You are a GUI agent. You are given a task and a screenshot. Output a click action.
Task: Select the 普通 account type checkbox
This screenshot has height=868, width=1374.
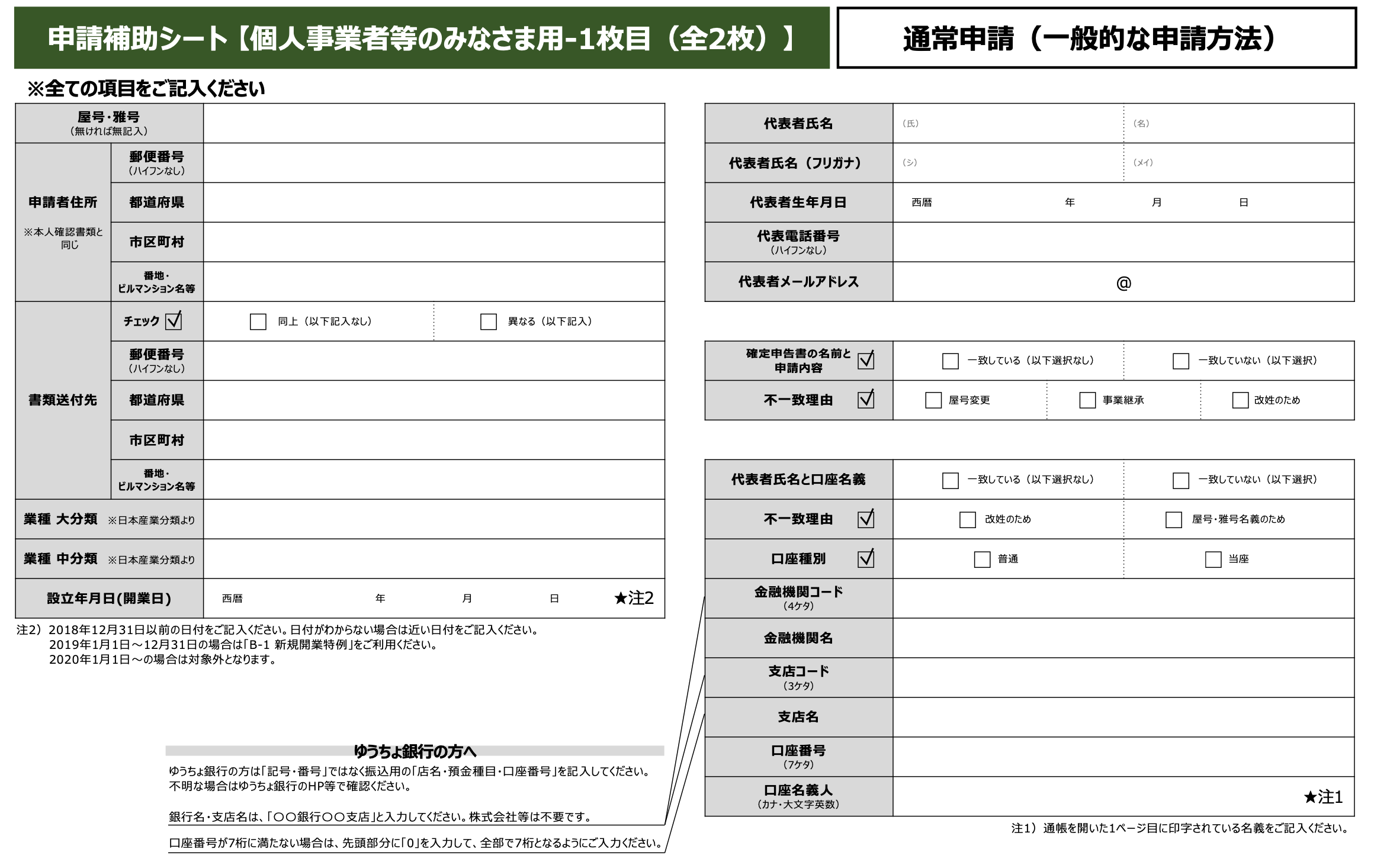[983, 560]
